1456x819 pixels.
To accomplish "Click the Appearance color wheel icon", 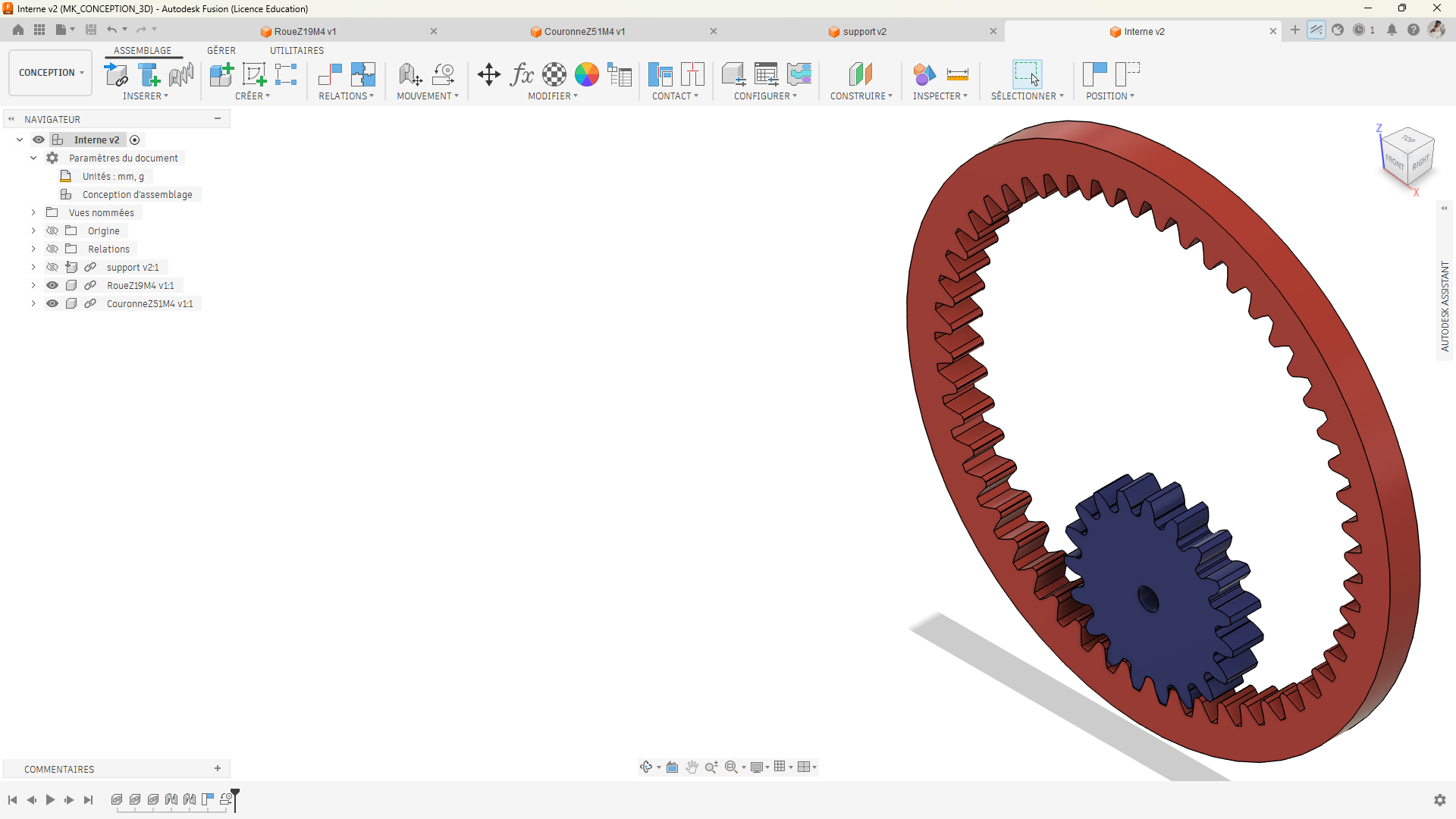I will [587, 74].
